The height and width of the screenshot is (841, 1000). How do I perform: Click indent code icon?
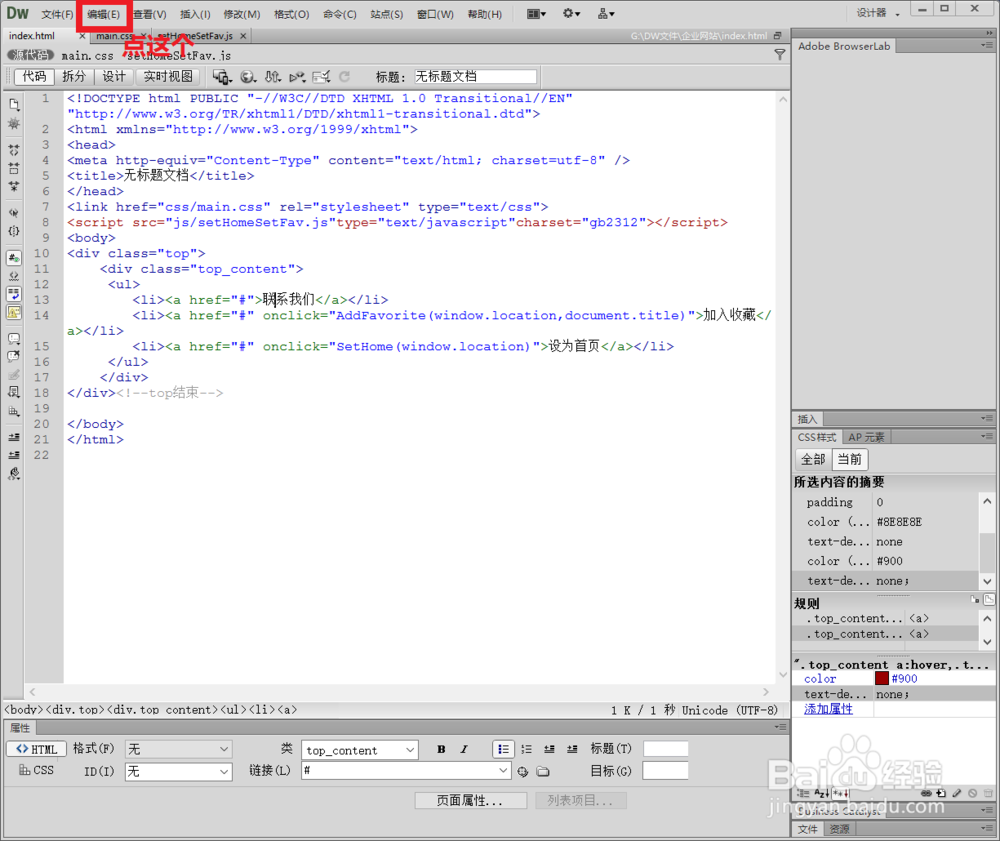click(14, 437)
